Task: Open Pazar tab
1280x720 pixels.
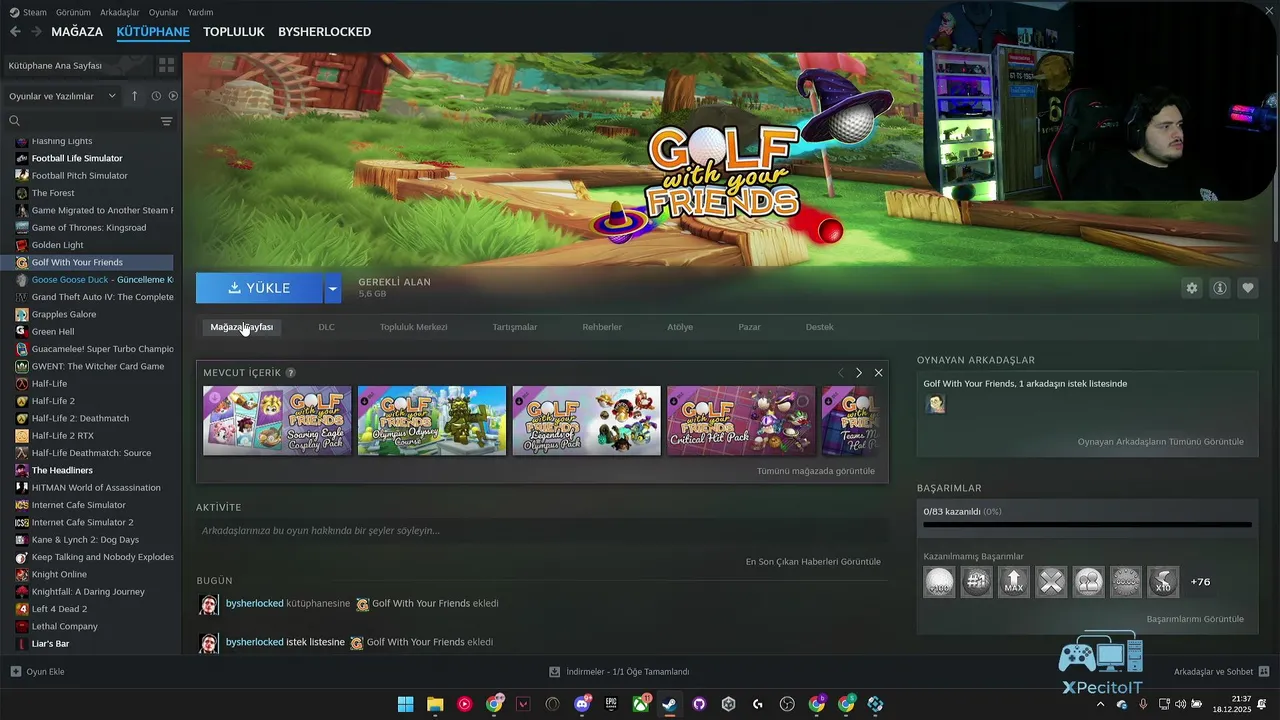Action: coord(749,327)
